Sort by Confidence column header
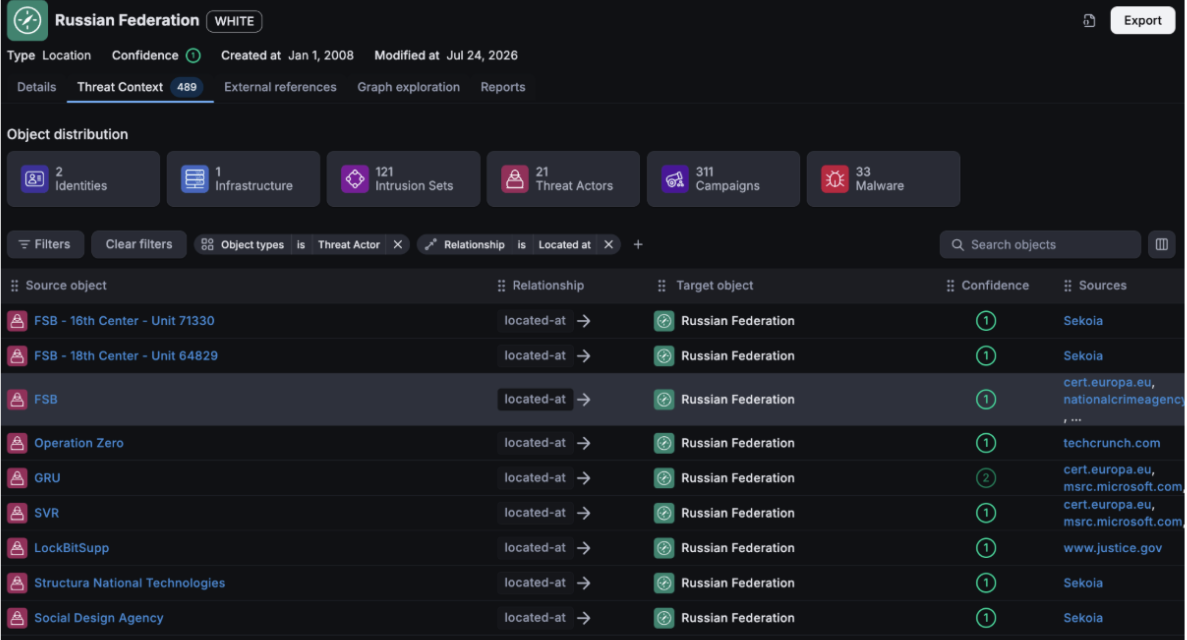This screenshot has width=1187, height=640. tap(995, 286)
